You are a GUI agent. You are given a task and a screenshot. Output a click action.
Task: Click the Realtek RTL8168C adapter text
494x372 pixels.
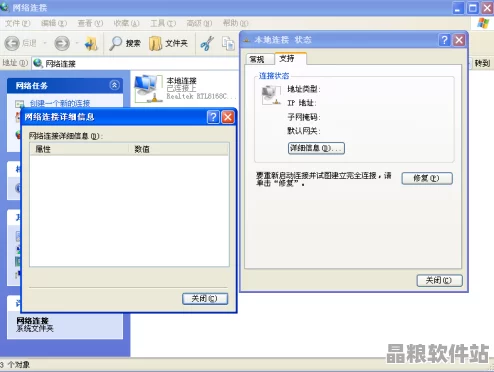point(201,96)
